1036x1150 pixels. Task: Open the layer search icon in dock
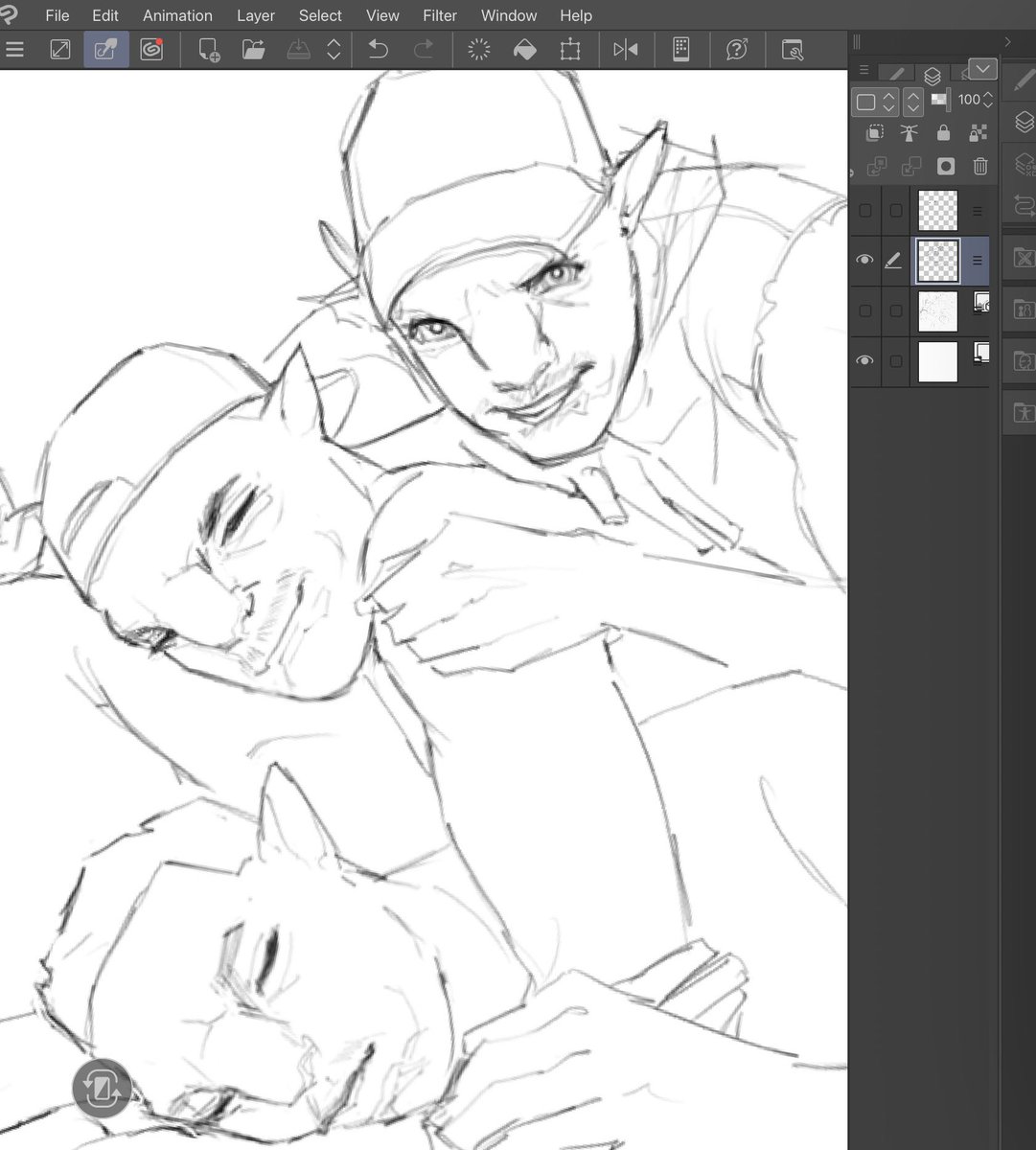point(1024,163)
